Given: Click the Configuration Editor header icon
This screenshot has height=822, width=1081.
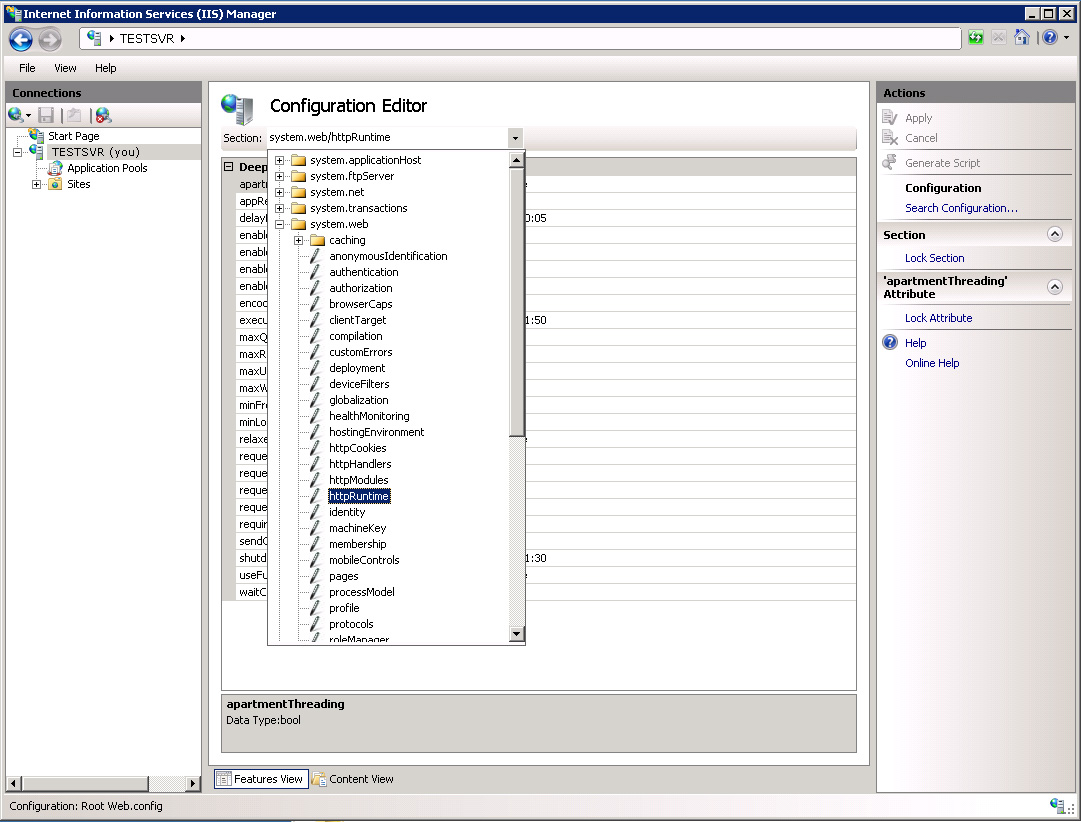Looking at the screenshot, I should tap(238, 108).
